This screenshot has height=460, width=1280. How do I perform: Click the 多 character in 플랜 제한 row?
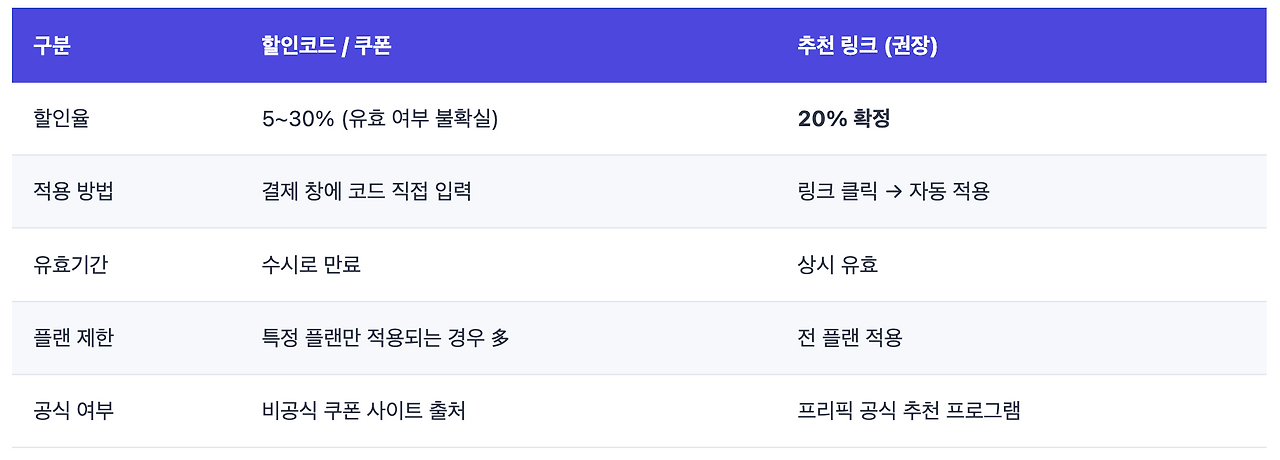[500, 338]
